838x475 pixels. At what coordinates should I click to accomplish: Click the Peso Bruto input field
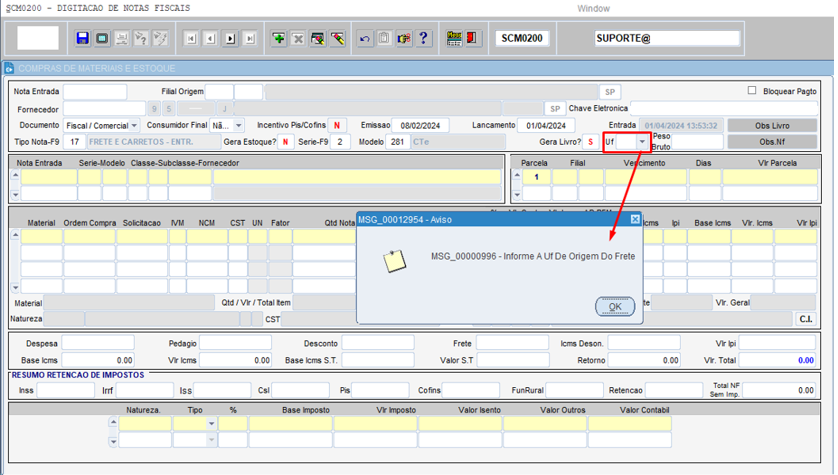(697, 142)
